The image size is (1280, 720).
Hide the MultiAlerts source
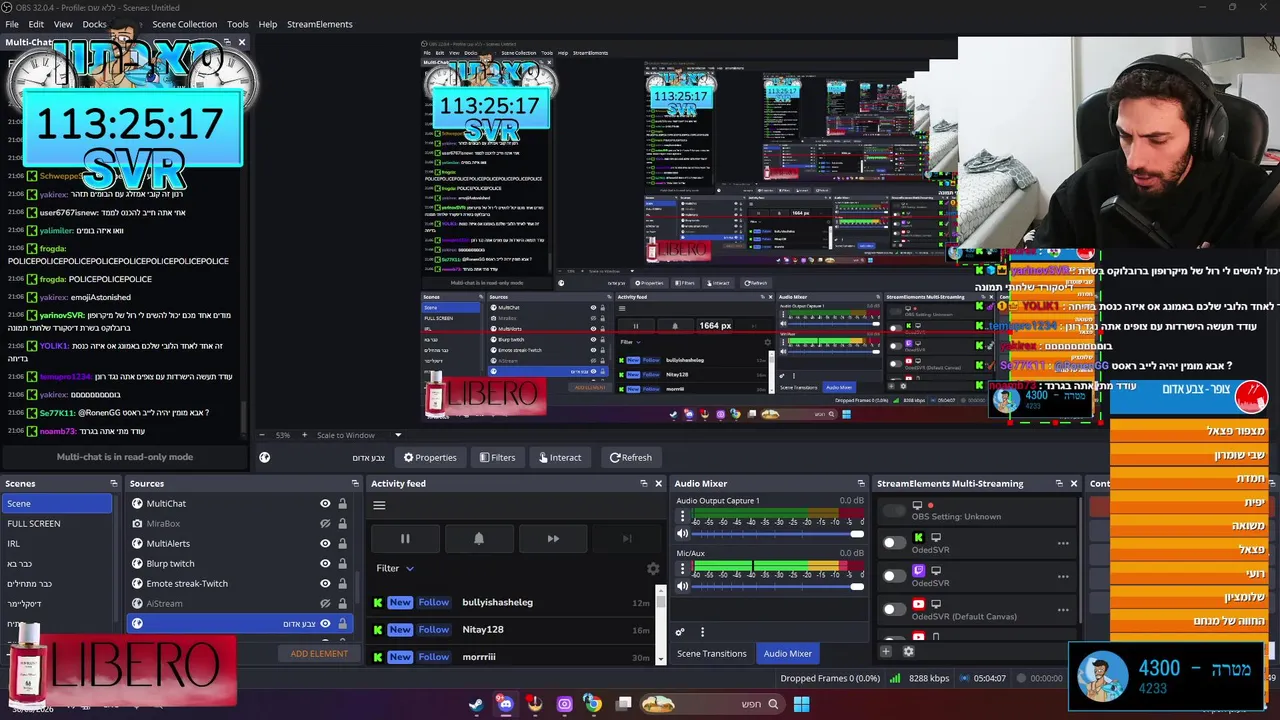325,544
